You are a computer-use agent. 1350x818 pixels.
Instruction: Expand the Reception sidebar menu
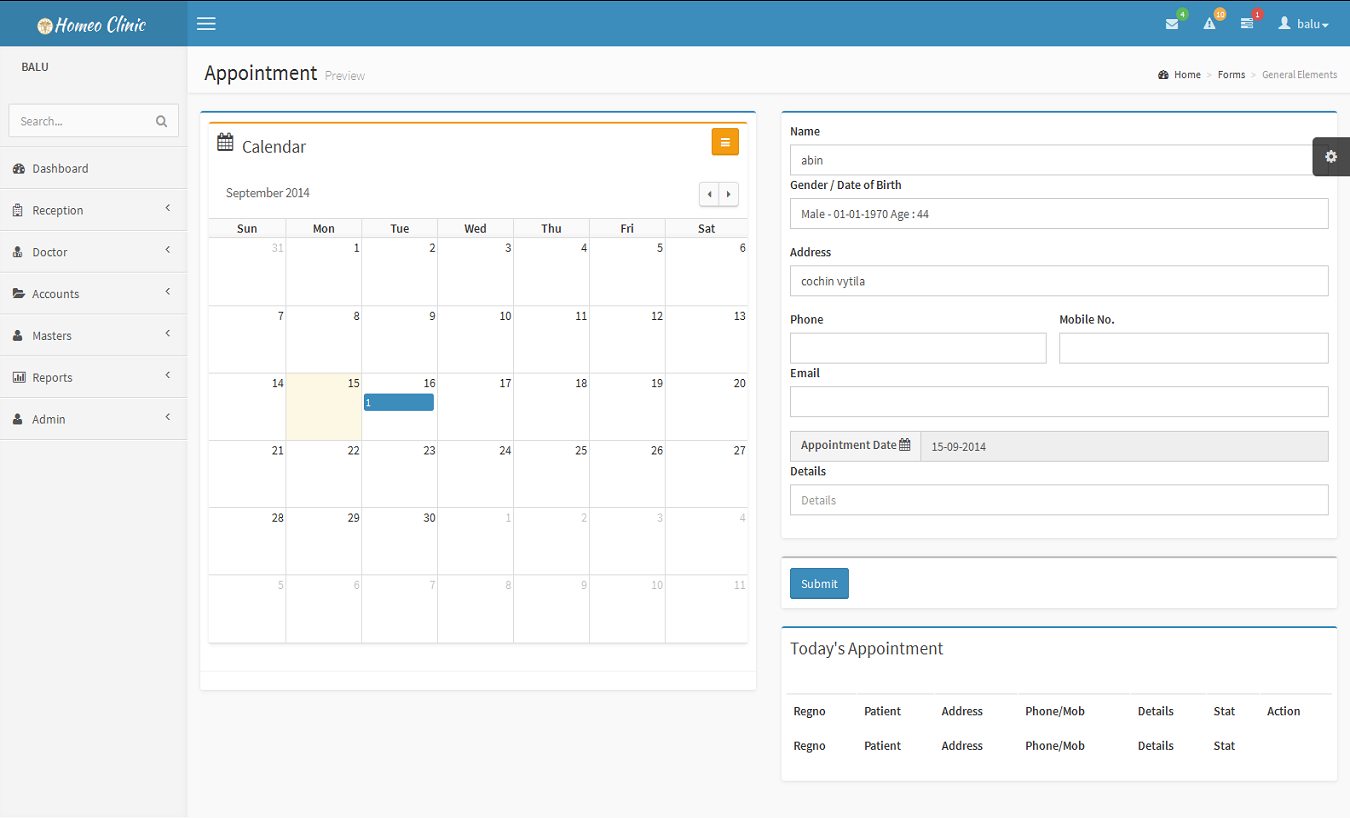(x=93, y=210)
